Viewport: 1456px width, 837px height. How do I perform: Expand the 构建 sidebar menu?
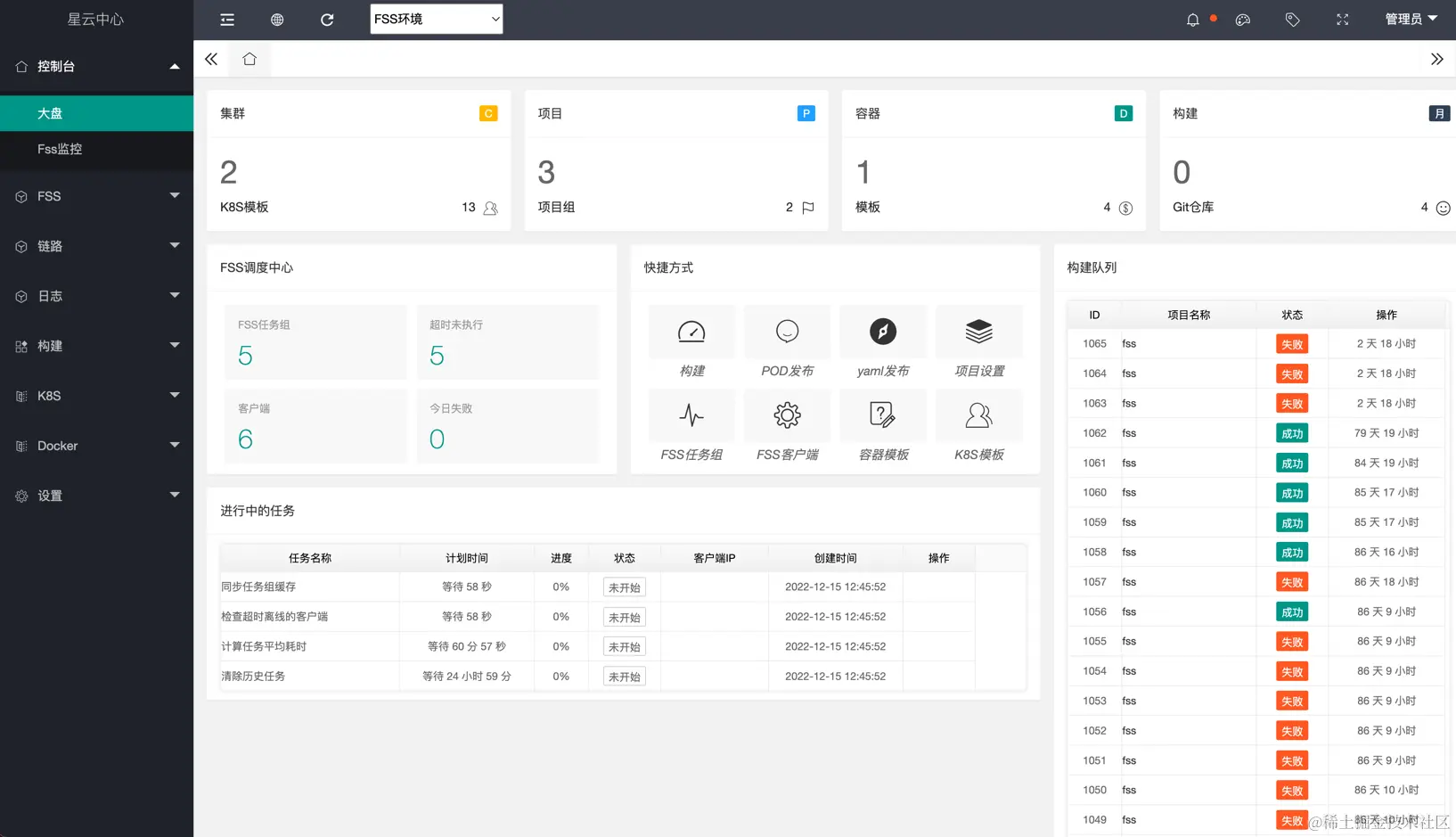96,346
